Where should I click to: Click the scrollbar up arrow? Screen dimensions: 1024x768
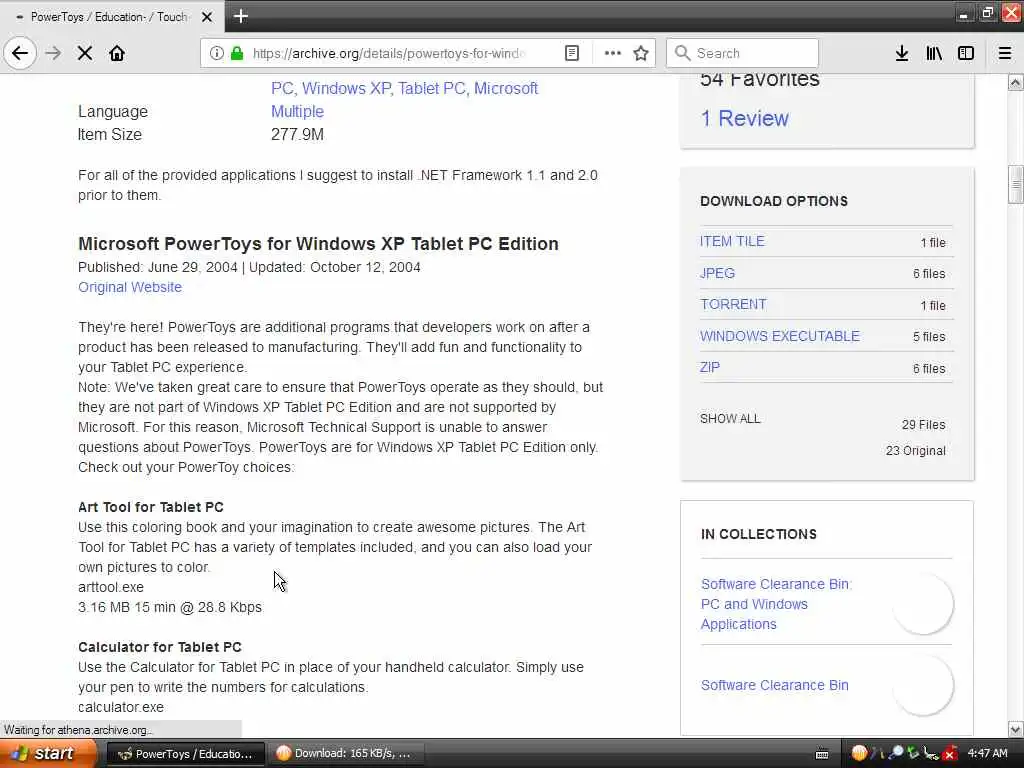(1016, 82)
